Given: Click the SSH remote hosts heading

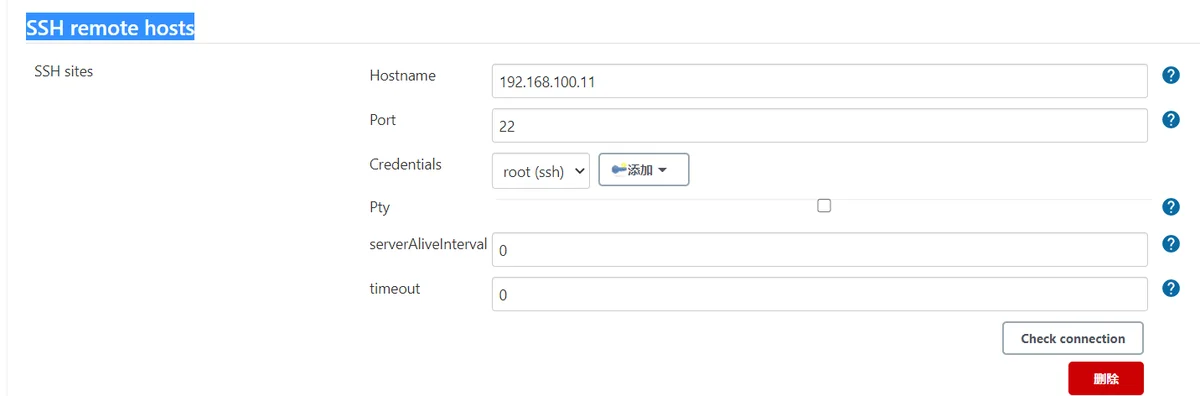Looking at the screenshot, I should (110, 28).
